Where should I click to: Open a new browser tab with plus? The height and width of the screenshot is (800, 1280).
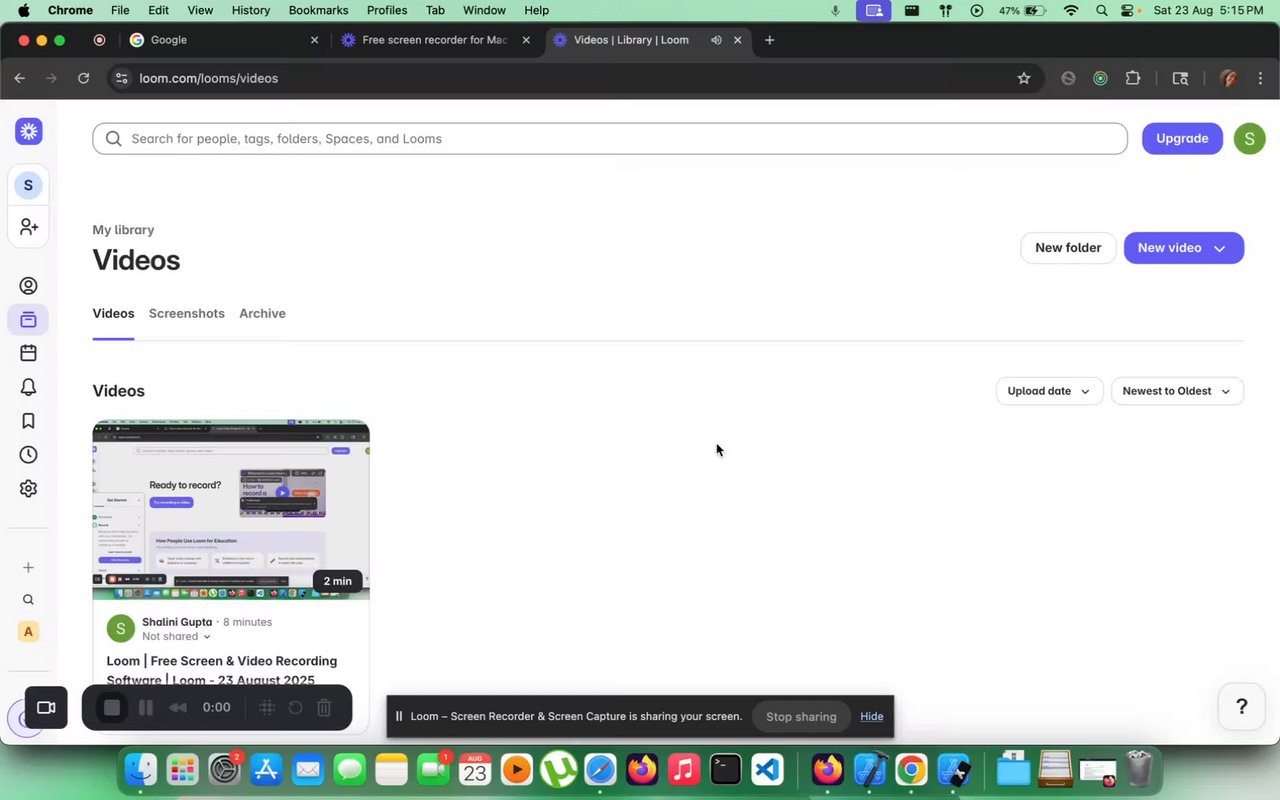click(x=769, y=40)
